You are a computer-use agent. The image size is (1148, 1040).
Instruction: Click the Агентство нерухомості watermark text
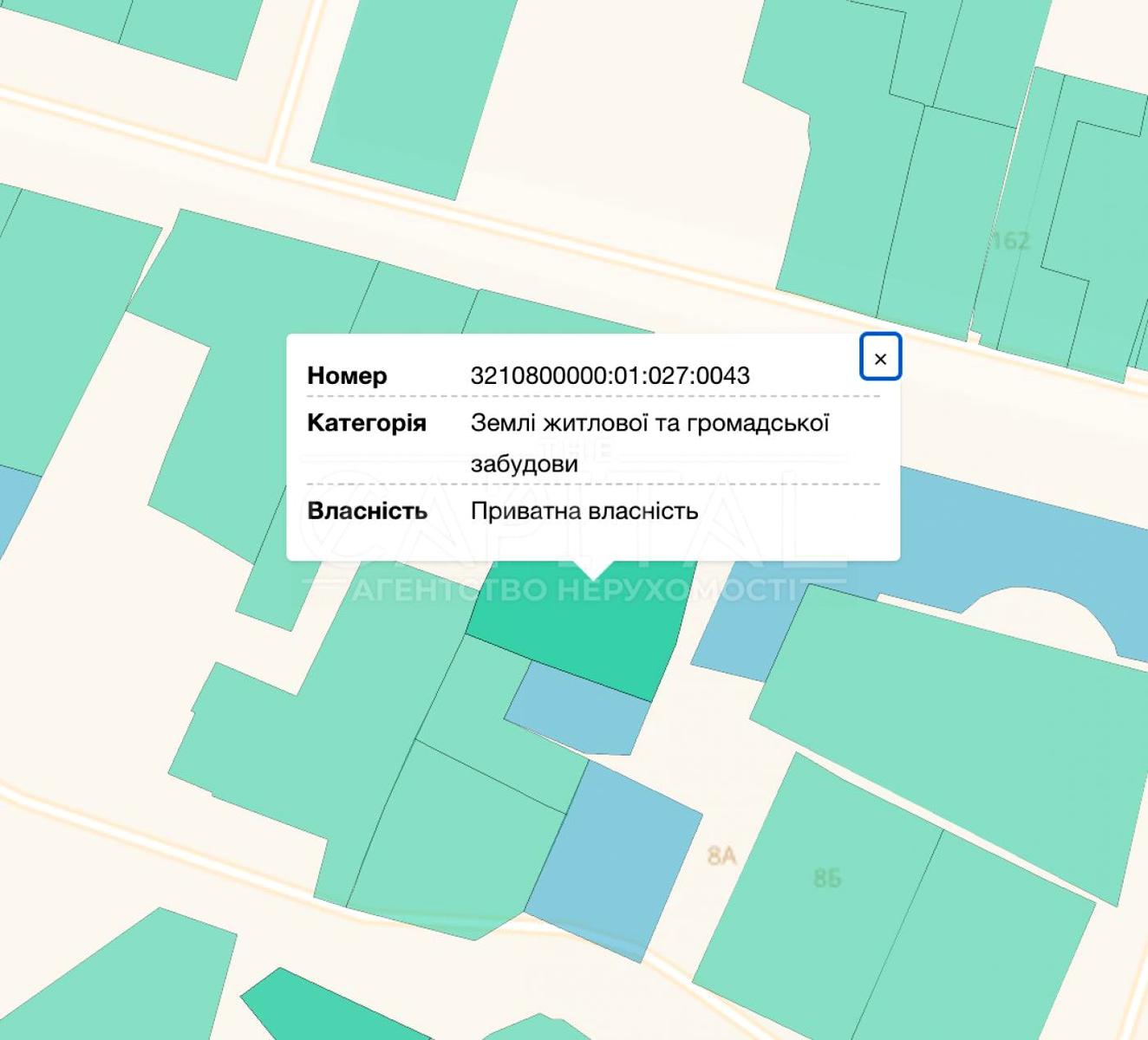(x=572, y=591)
